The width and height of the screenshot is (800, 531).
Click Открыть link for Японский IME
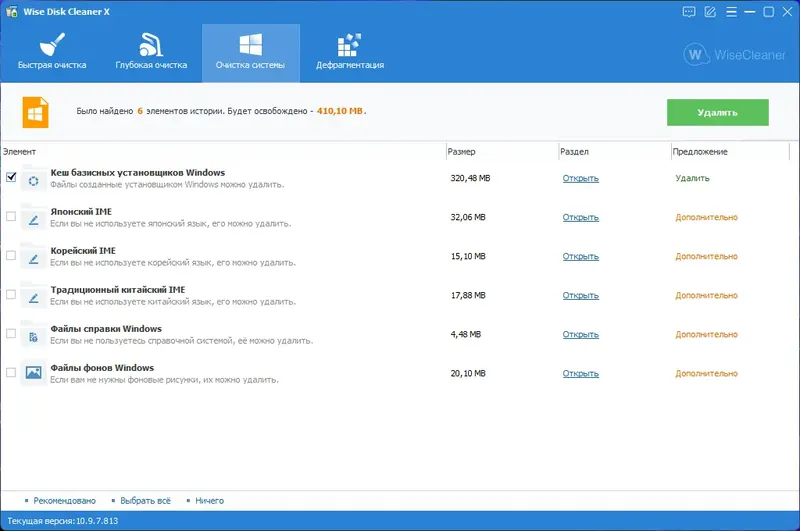[x=581, y=217]
